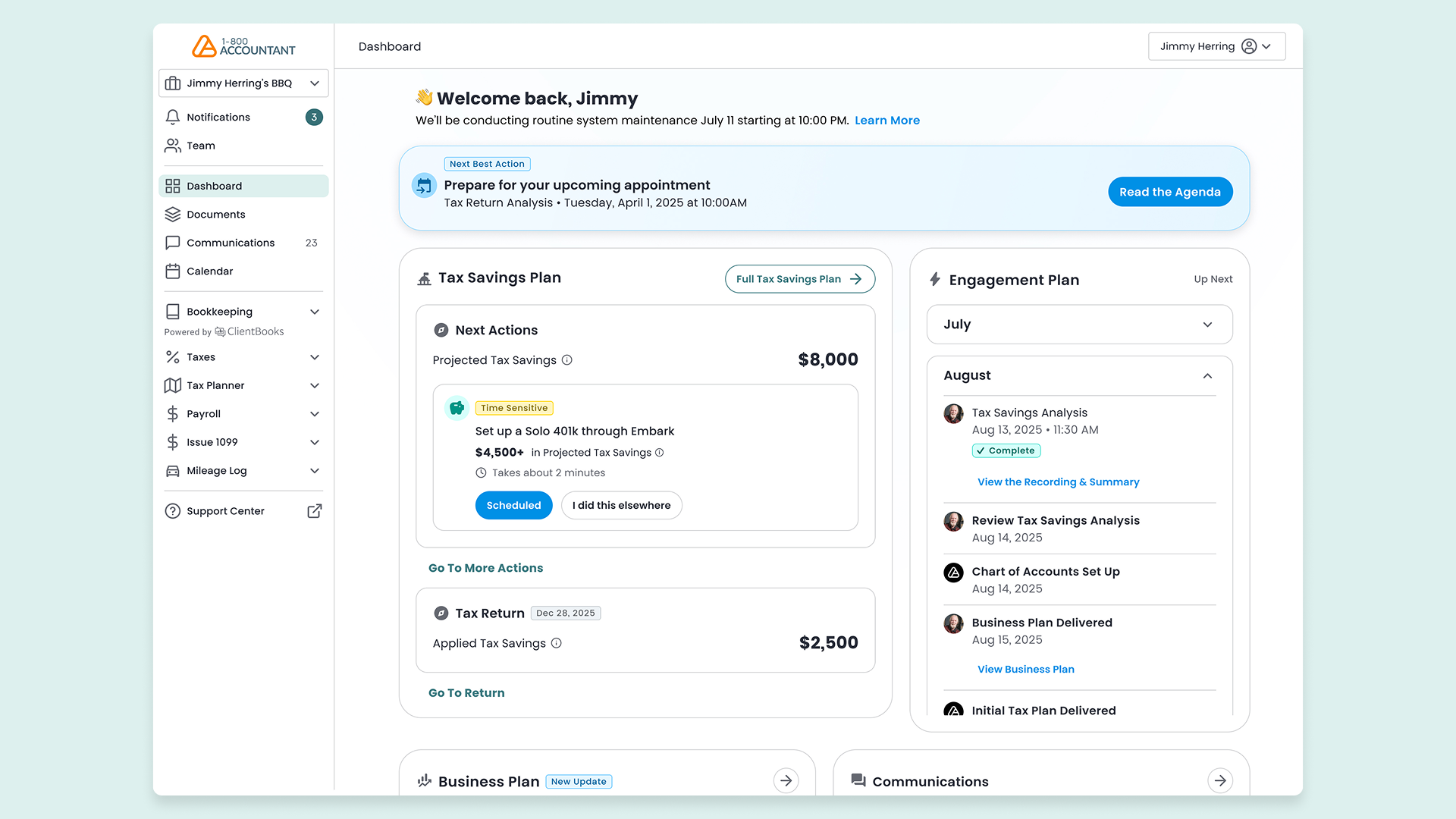This screenshot has height=819, width=1456.
Task: Collapse the August engagement plan section
Action: pos(1207,375)
